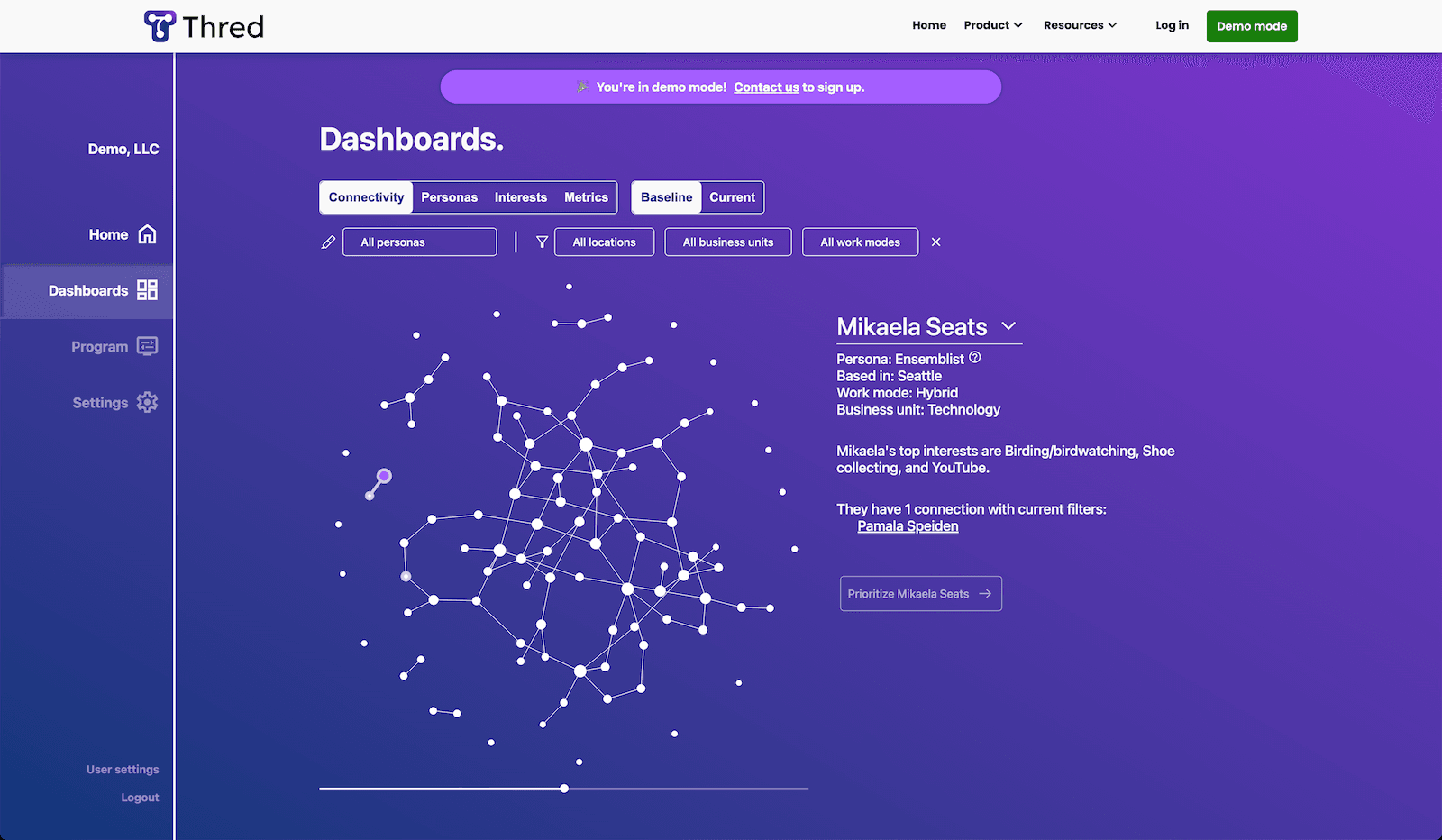This screenshot has width=1442, height=840.
Task: Click the timeline slider handle below graph
Action: pyautogui.click(x=564, y=789)
